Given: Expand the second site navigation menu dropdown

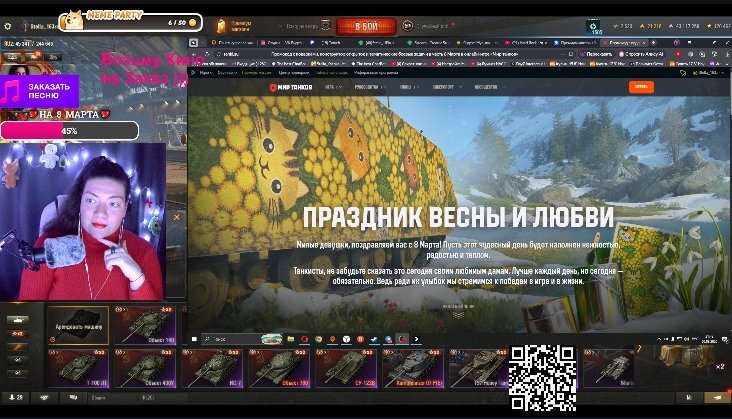Looking at the screenshot, I should point(370,87).
